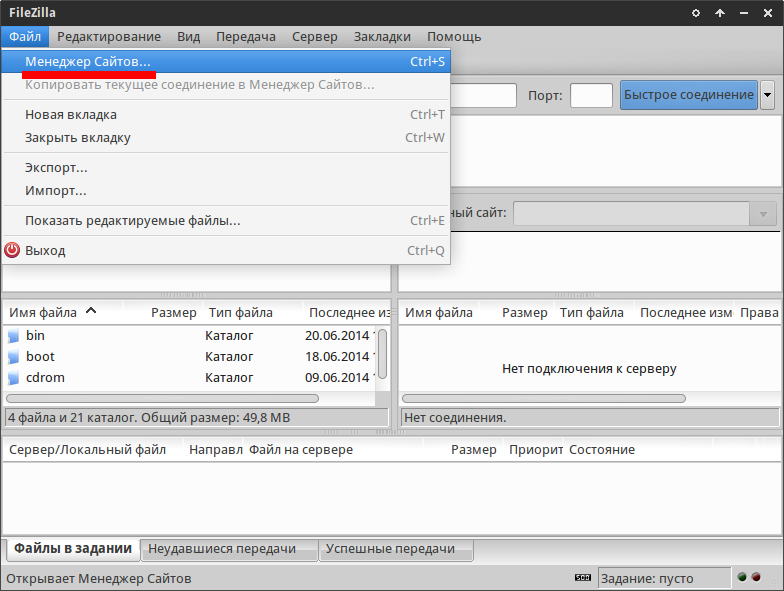Open the Передача menu

click(x=246, y=36)
